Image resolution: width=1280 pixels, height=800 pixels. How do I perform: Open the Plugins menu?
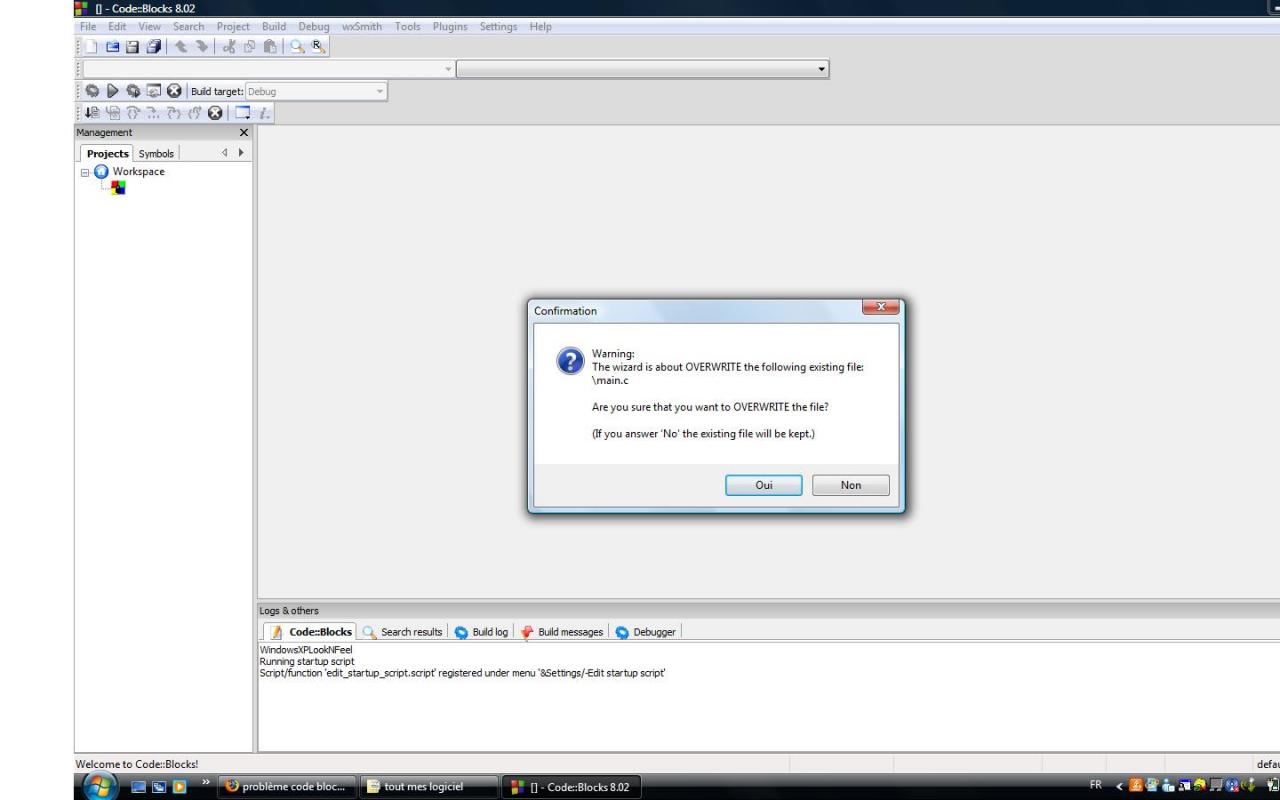point(450,27)
